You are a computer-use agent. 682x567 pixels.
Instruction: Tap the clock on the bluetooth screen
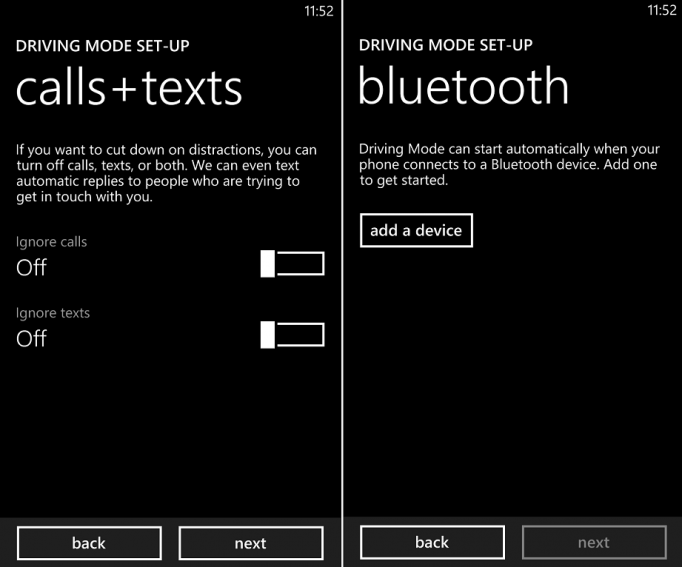(662, 10)
